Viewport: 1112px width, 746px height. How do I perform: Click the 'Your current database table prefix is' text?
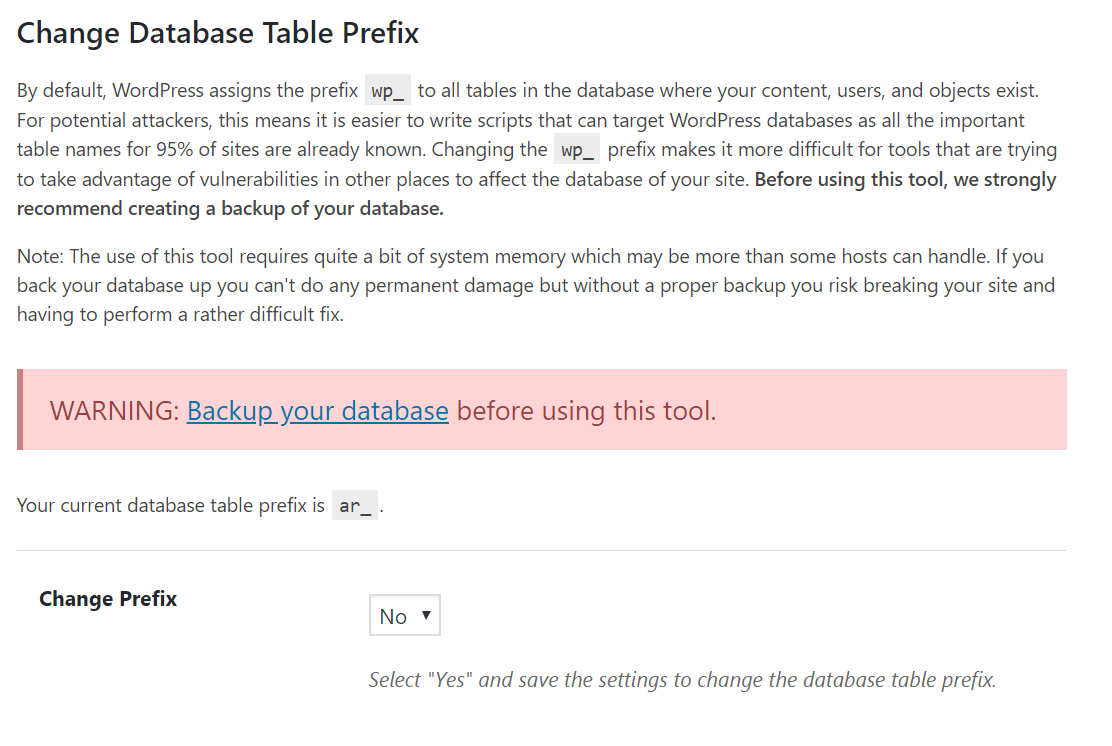coord(171,506)
